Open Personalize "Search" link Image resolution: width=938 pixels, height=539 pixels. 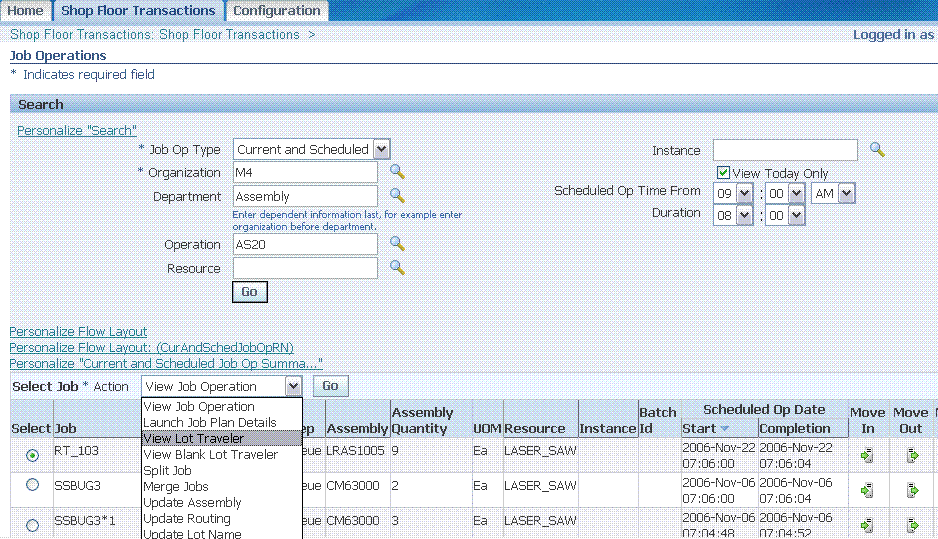pyautogui.click(x=77, y=130)
